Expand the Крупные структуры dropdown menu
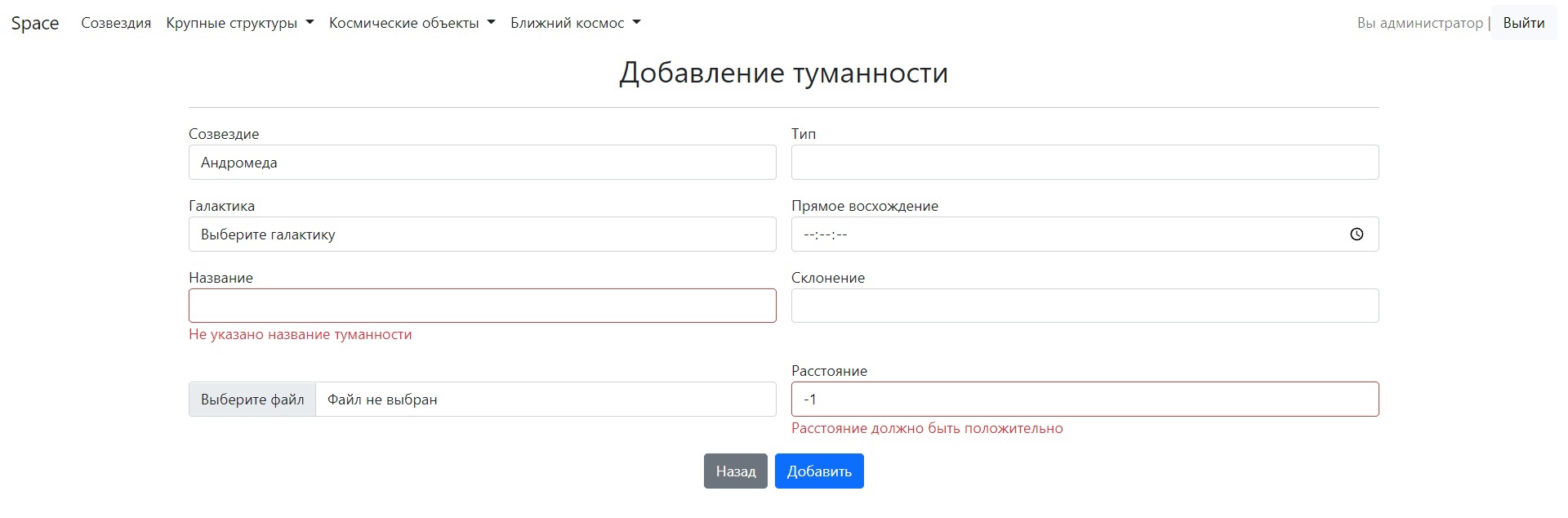The width and height of the screenshot is (1568, 518). pyautogui.click(x=240, y=23)
